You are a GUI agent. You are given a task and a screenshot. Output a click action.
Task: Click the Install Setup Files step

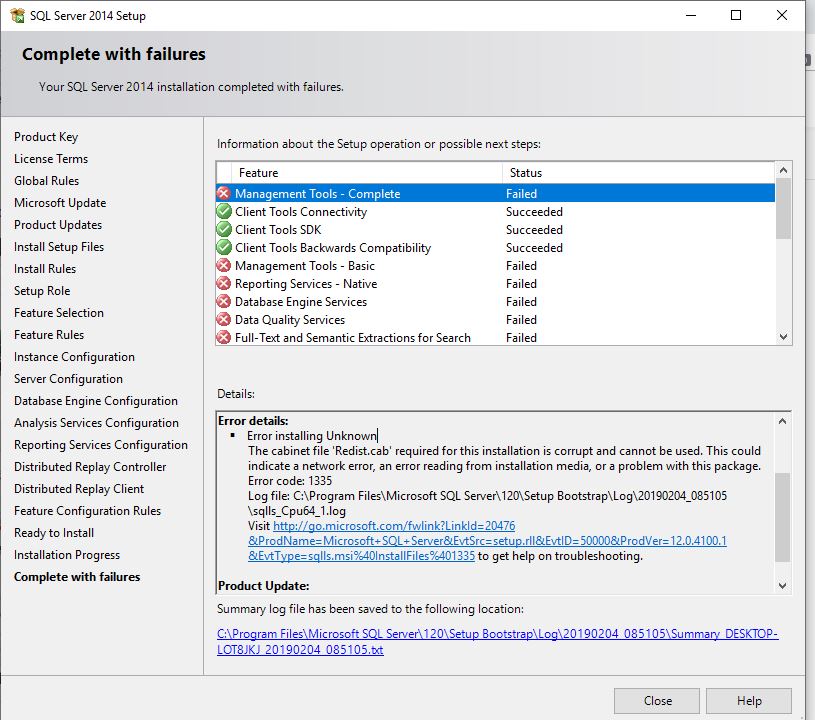tap(59, 246)
